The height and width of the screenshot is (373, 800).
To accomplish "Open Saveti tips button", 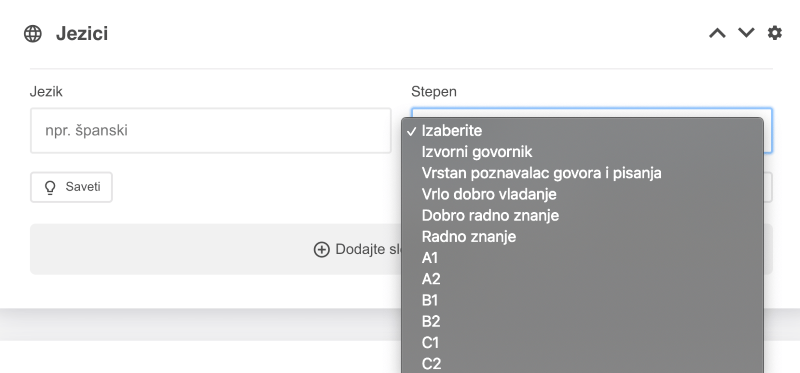I will [x=71, y=187].
